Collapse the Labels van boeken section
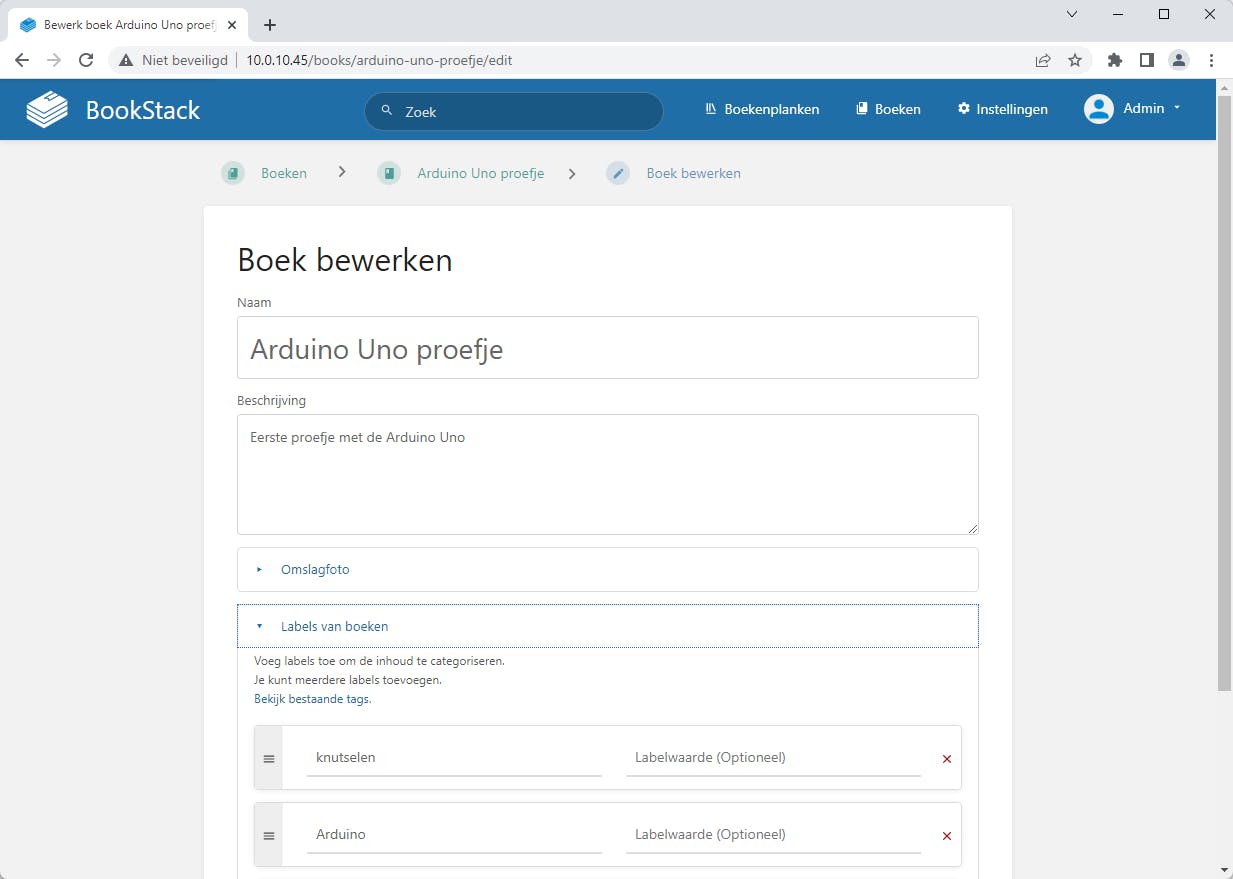Viewport: 1233px width, 879px height. coord(335,626)
